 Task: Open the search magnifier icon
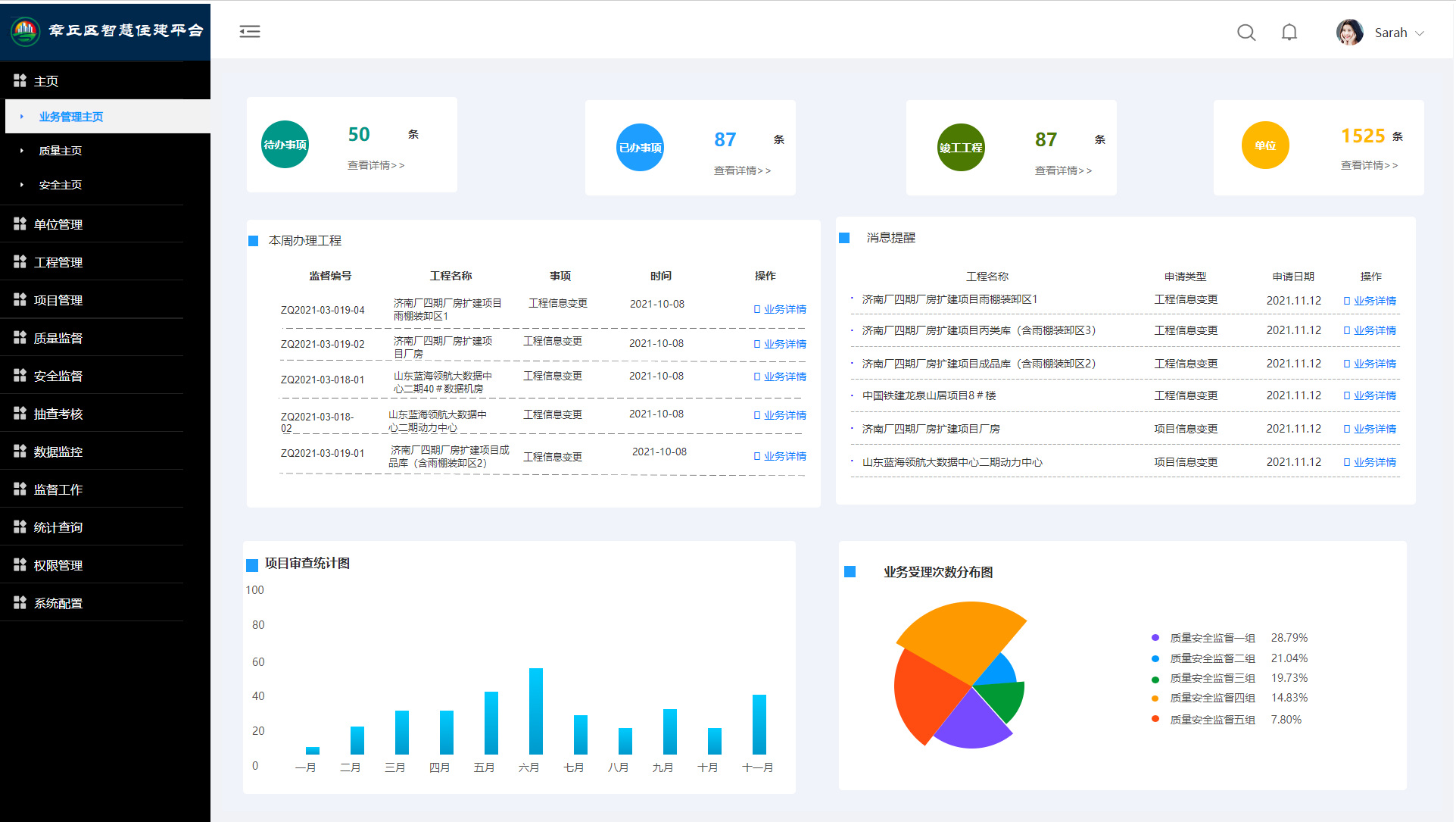coord(1246,33)
